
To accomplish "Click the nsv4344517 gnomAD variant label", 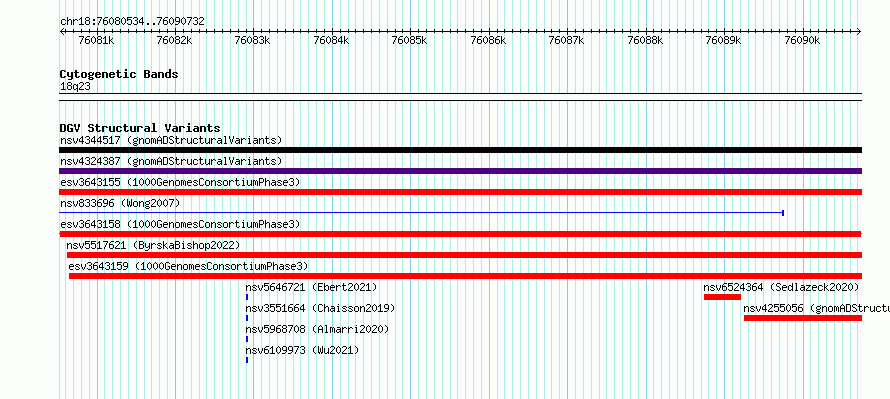I will 171,140.
